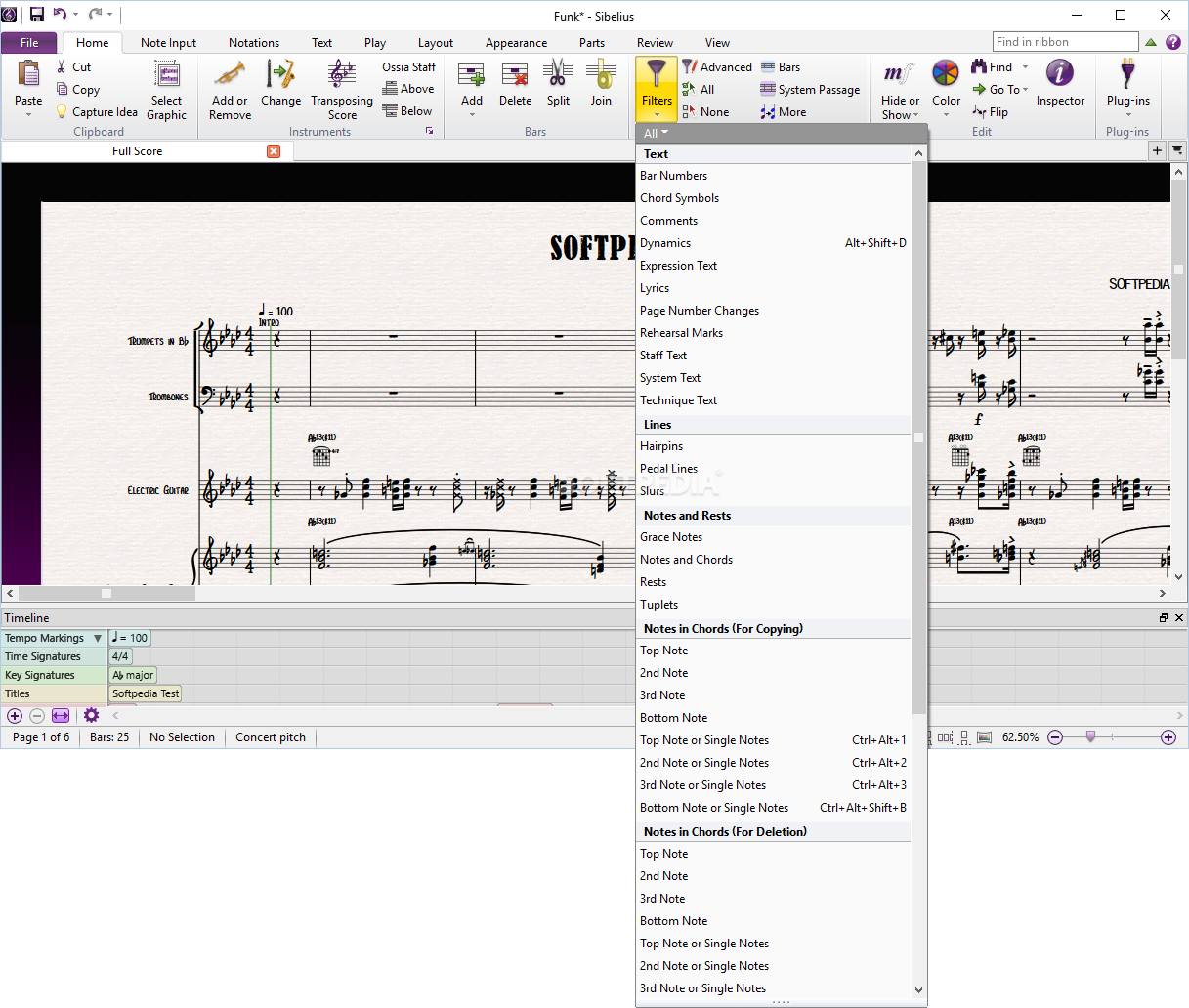Click the Help question mark icon
Screen dimensions: 1189x1008
[1173, 42]
